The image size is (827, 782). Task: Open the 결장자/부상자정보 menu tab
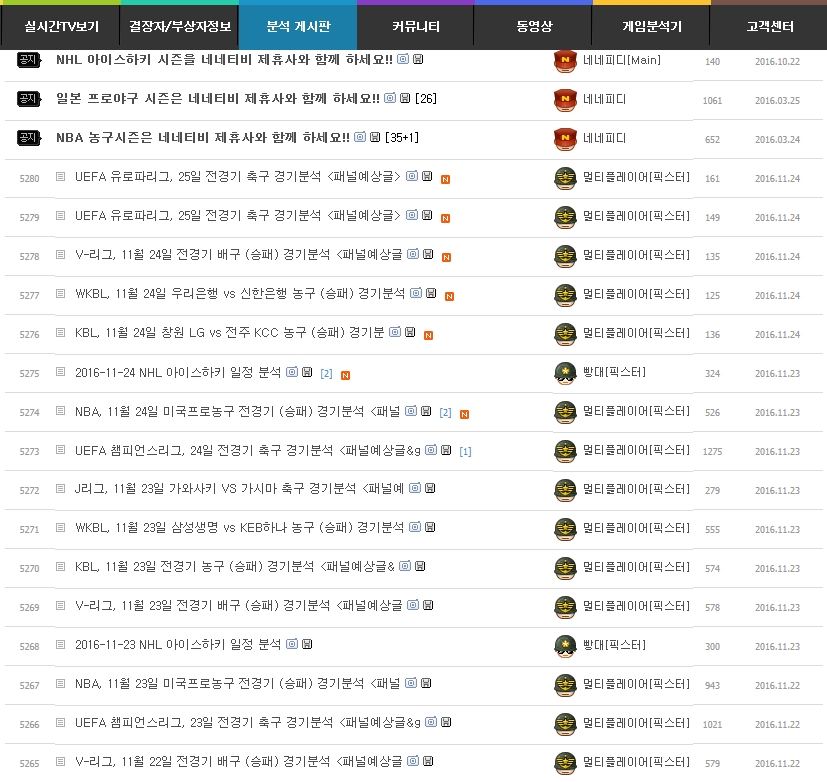[179, 26]
